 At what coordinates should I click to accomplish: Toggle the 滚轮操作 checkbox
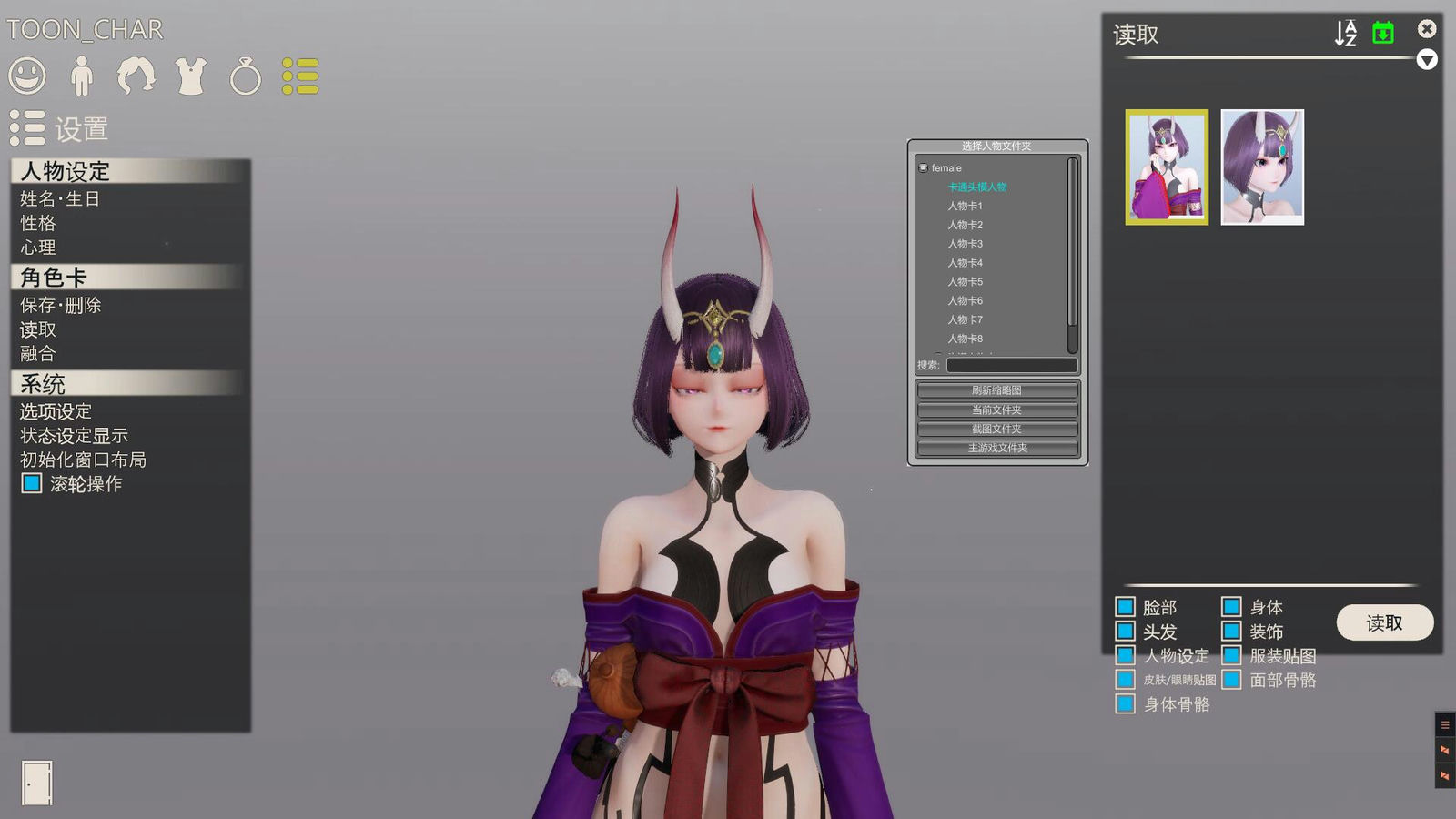tap(32, 483)
